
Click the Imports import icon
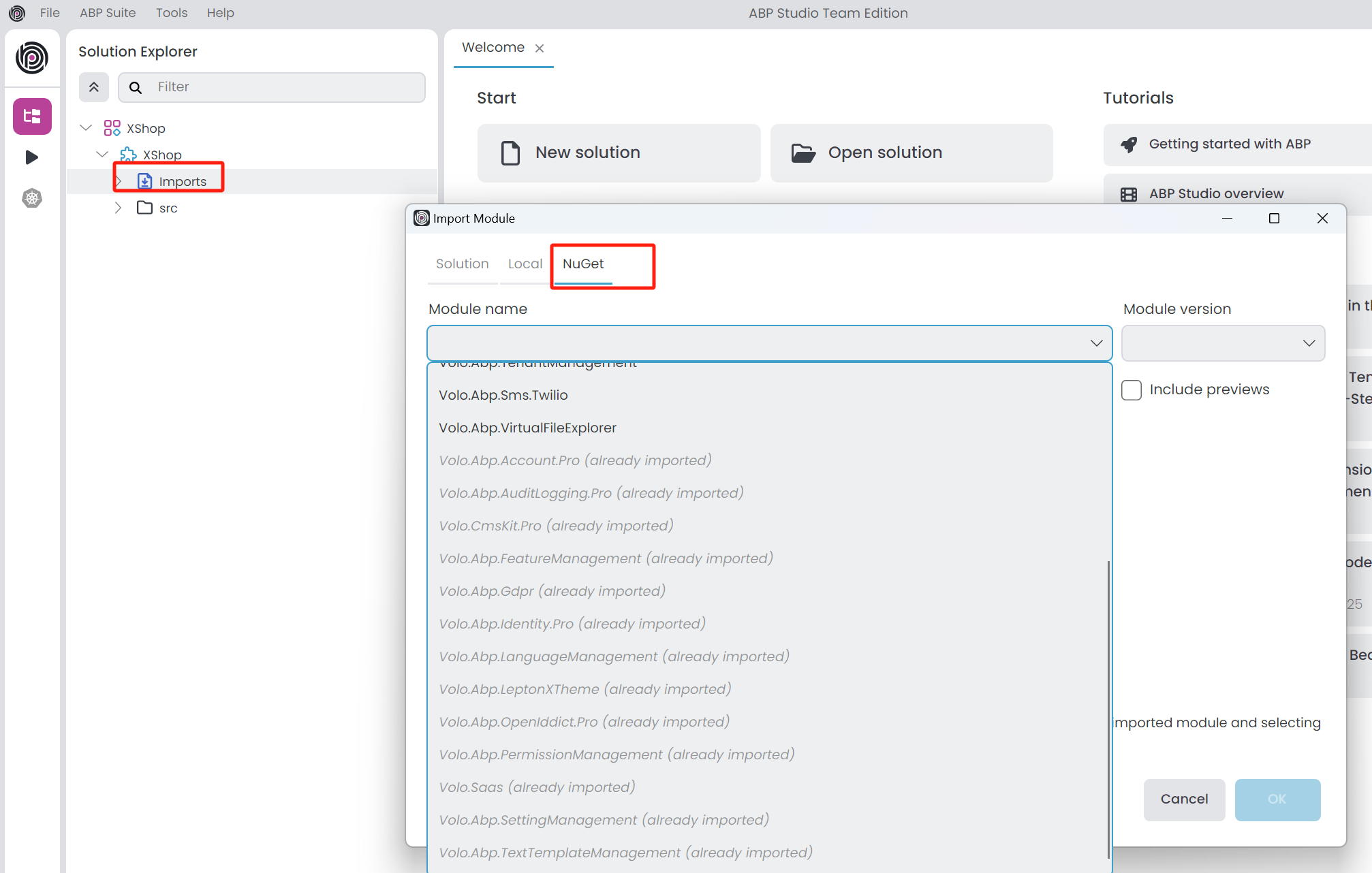(x=145, y=181)
